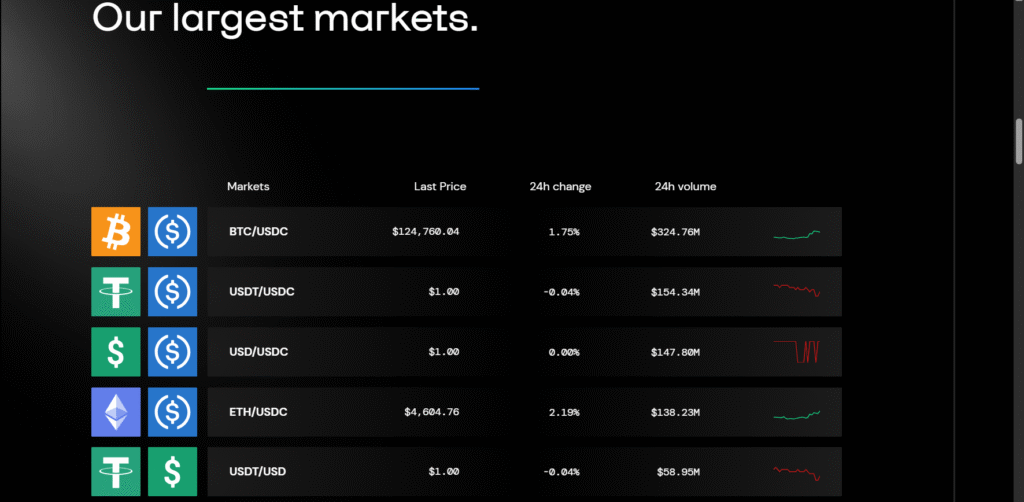Click the Ethereum icon in ETH/USDC row
The height and width of the screenshot is (502, 1024).
pyautogui.click(x=116, y=412)
